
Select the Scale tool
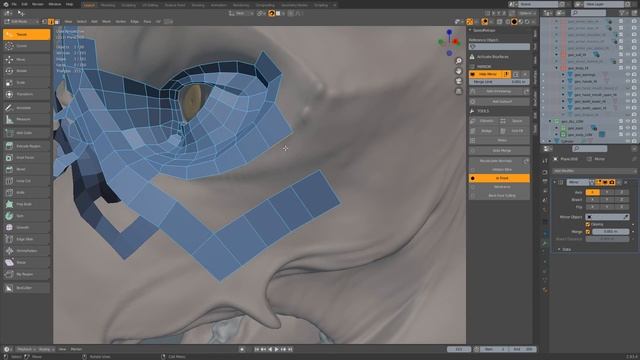[27, 83]
